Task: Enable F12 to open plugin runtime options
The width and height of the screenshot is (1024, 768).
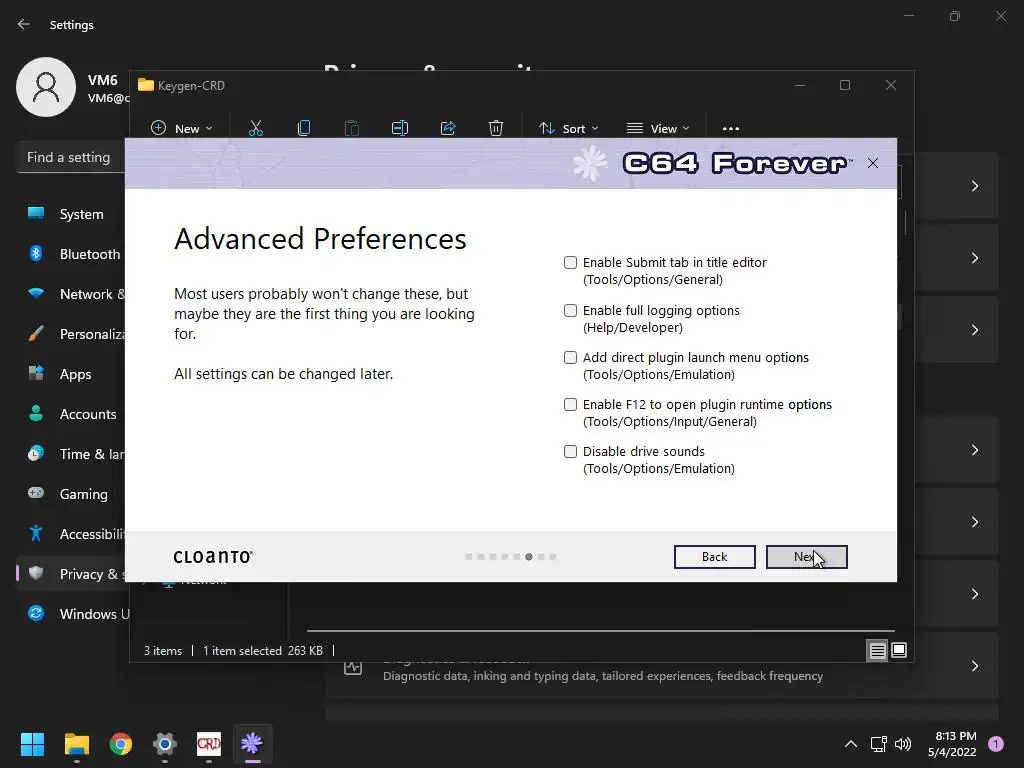Action: pyautogui.click(x=570, y=405)
